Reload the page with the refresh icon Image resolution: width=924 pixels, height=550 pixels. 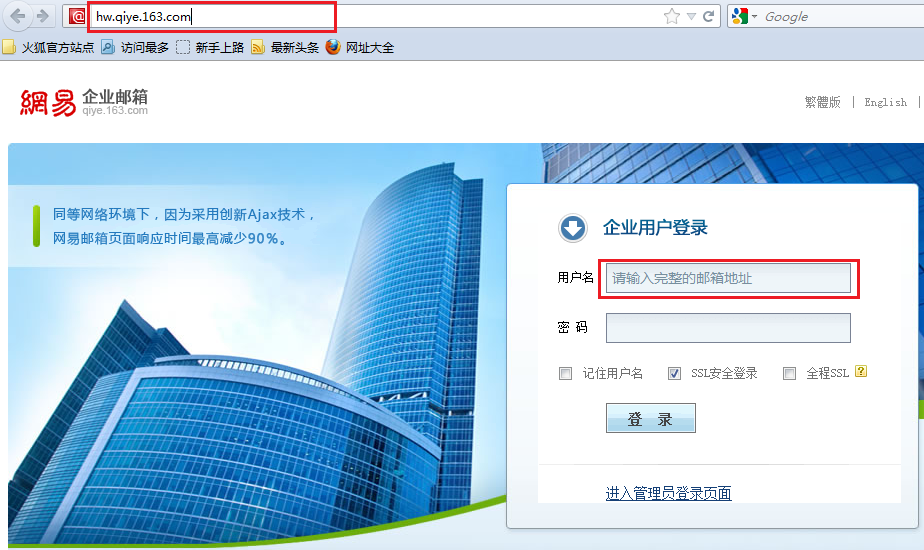pos(709,16)
